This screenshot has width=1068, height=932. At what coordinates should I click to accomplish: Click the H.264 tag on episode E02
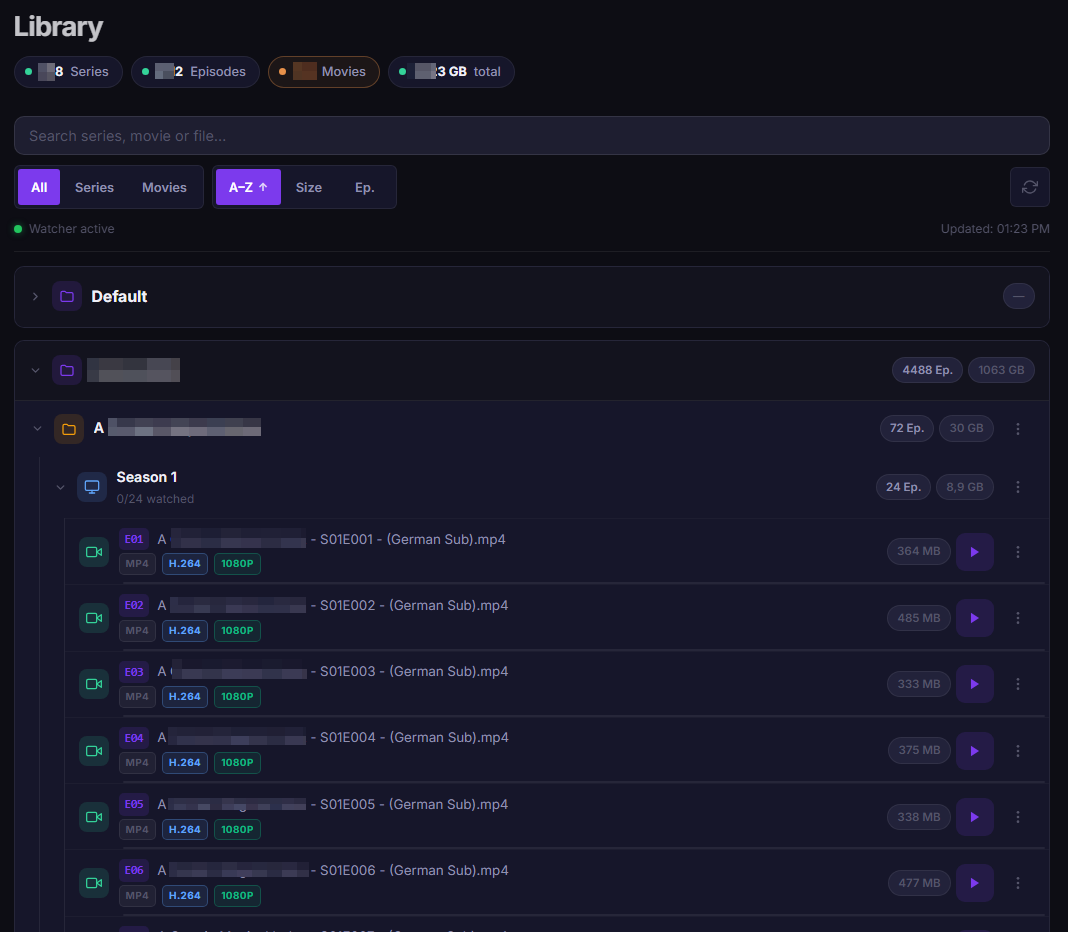185,630
